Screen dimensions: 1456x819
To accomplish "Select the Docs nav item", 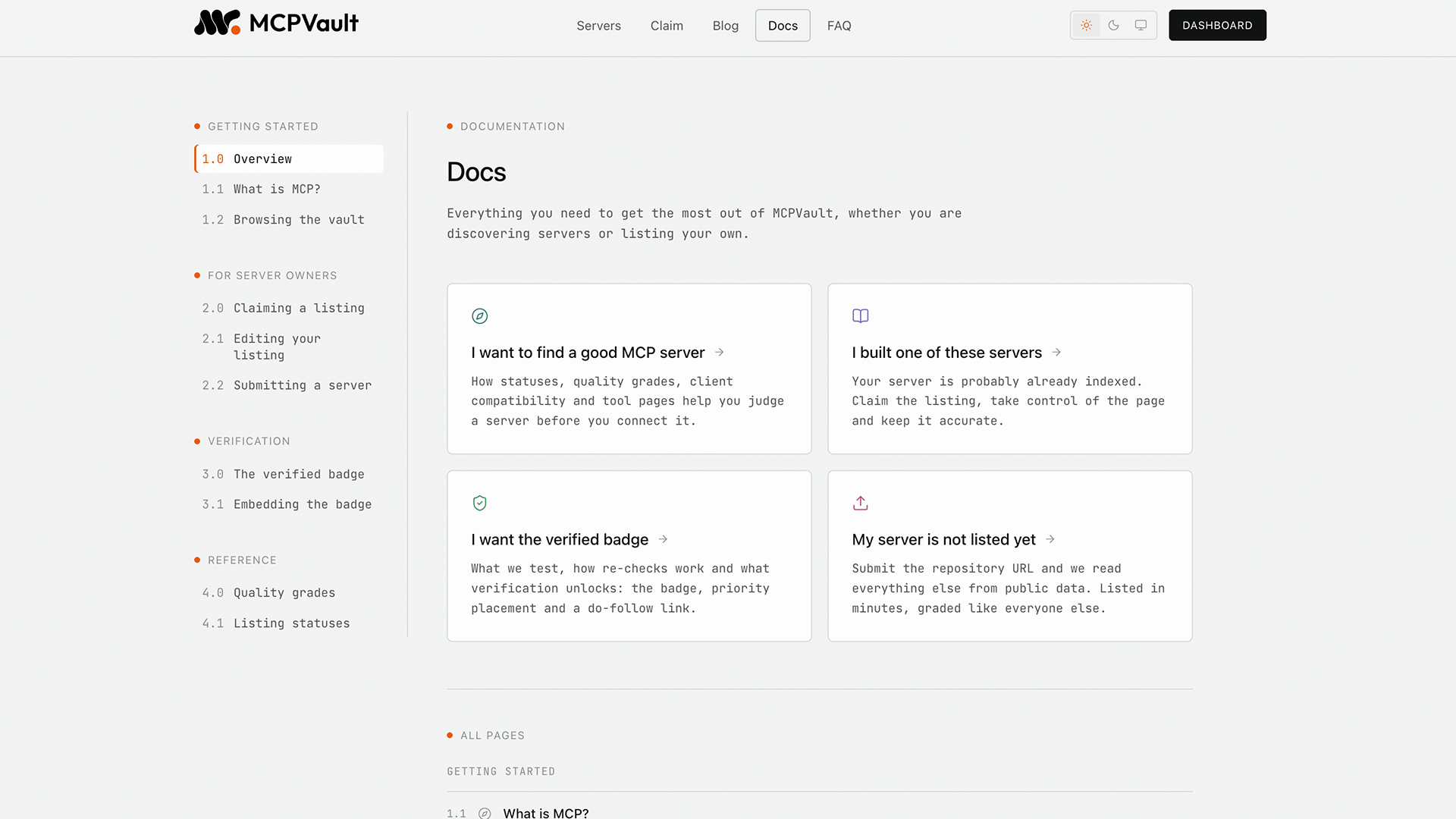I will click(x=783, y=26).
